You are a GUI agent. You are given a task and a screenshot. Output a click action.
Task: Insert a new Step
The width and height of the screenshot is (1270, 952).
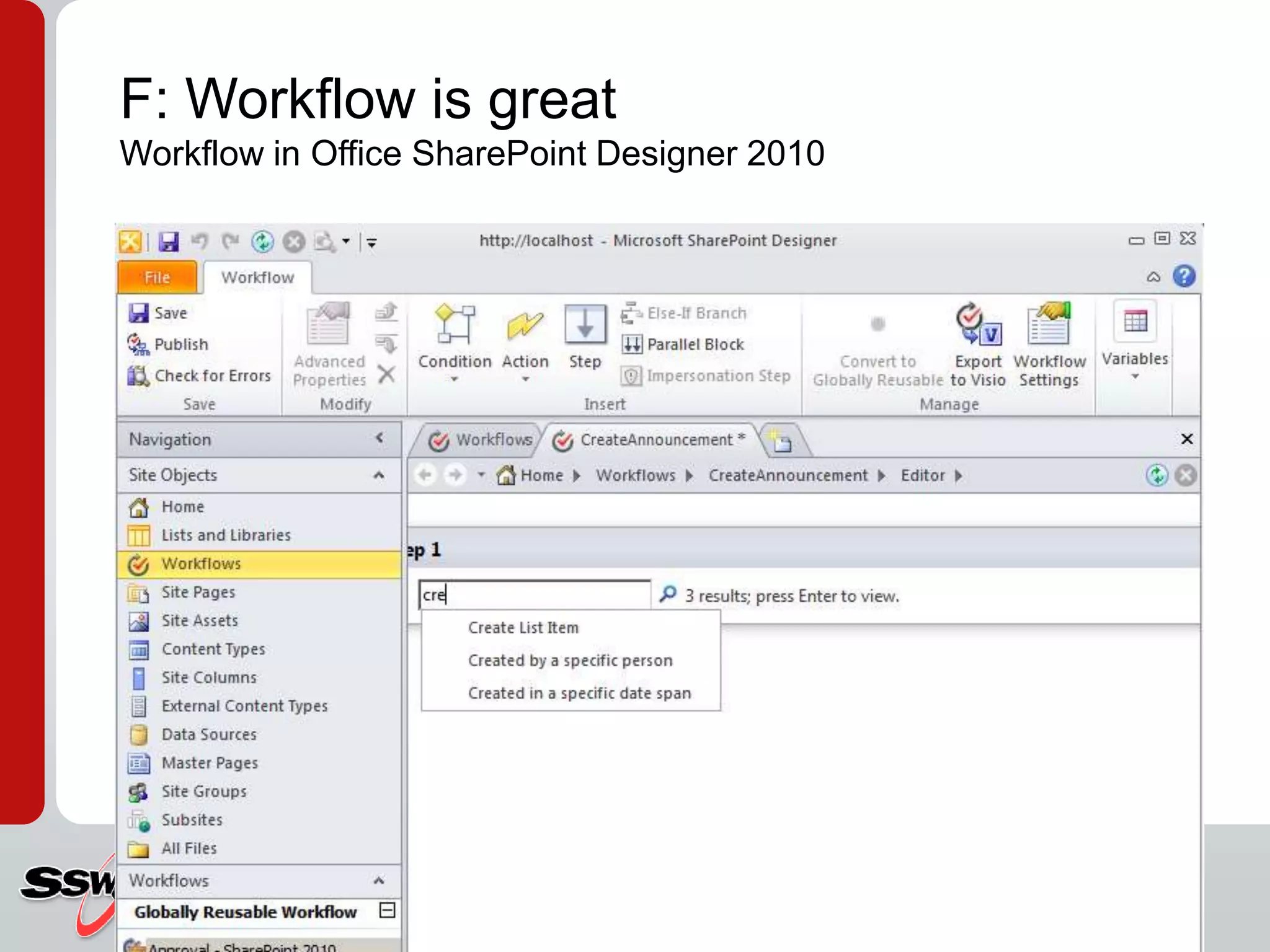point(585,338)
